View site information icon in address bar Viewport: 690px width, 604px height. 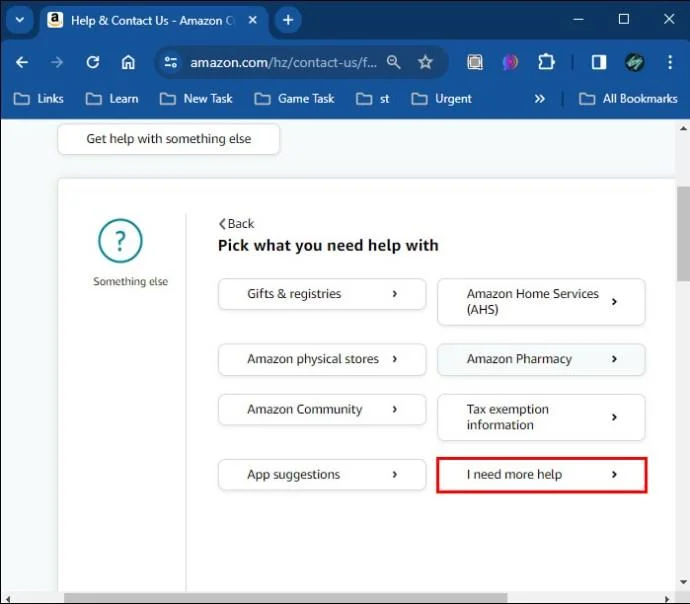[172, 62]
